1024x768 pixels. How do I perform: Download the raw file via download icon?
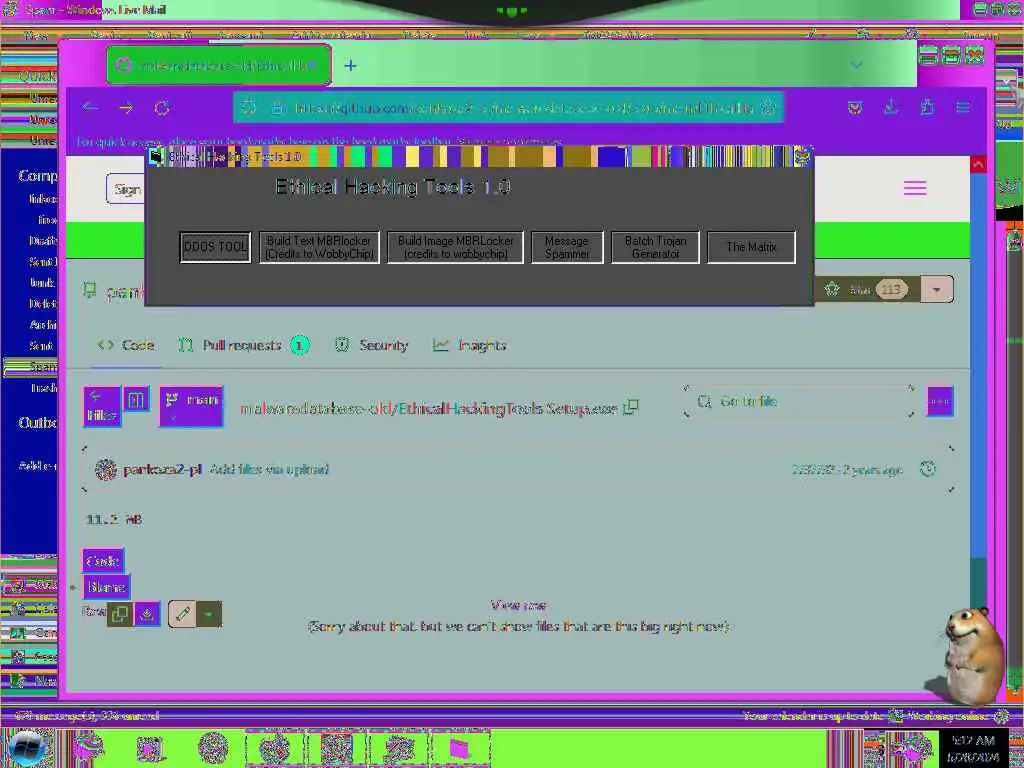pos(147,615)
